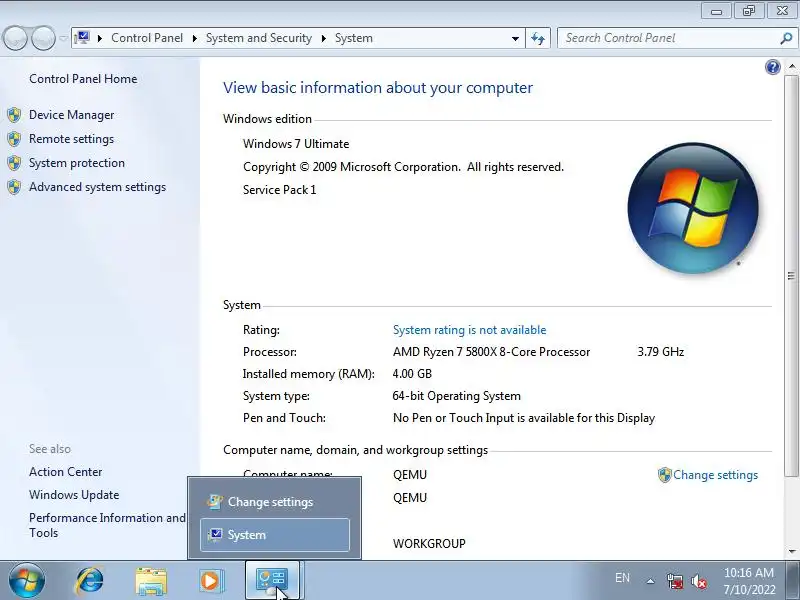Click the muted volume tray icon
Viewport: 800px width, 600px height.
coord(698,581)
